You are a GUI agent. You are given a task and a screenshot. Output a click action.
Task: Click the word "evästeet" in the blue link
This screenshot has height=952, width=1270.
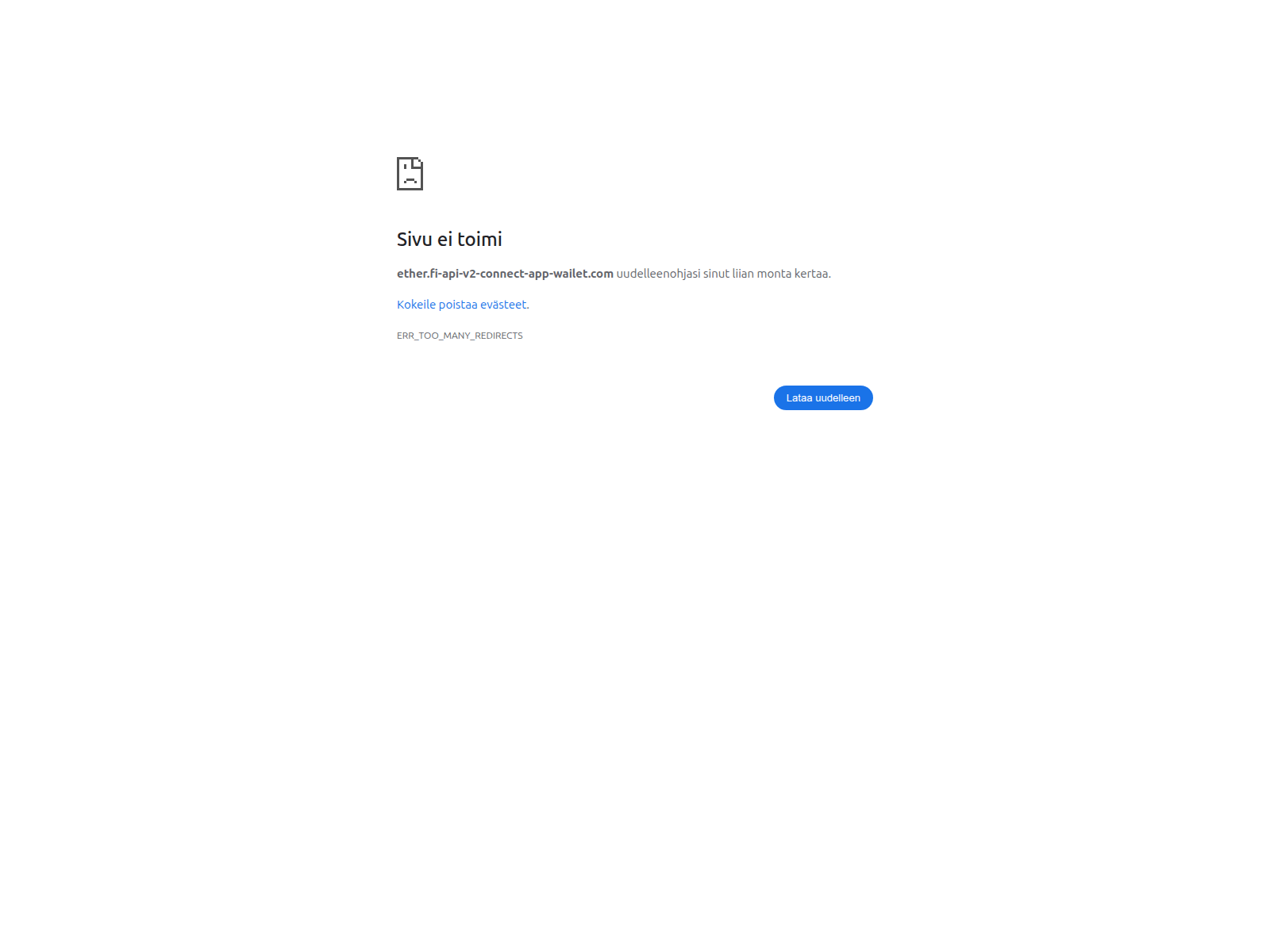pyautogui.click(x=504, y=305)
